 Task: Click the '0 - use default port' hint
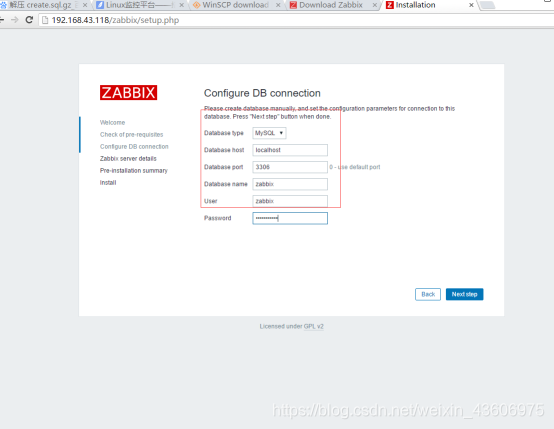click(355, 167)
